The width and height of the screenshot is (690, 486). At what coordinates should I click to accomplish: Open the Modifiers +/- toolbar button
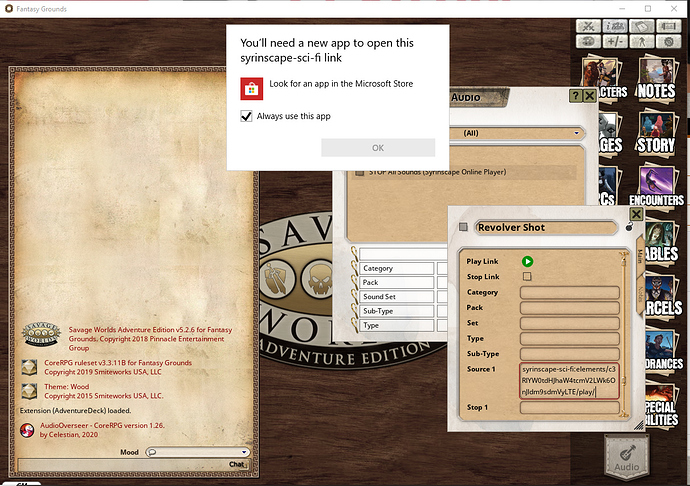click(x=615, y=41)
